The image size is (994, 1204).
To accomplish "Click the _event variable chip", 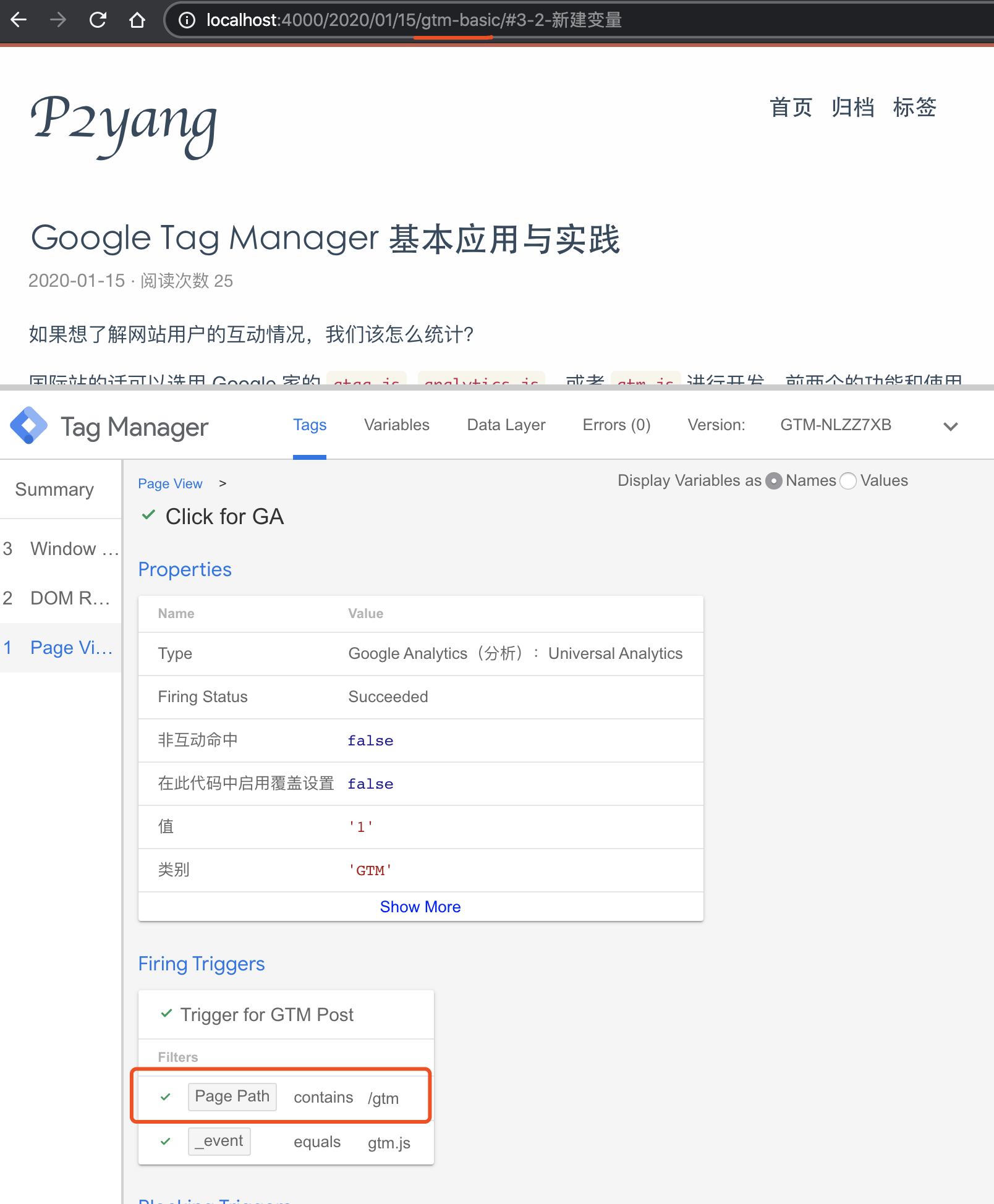I will (219, 1141).
